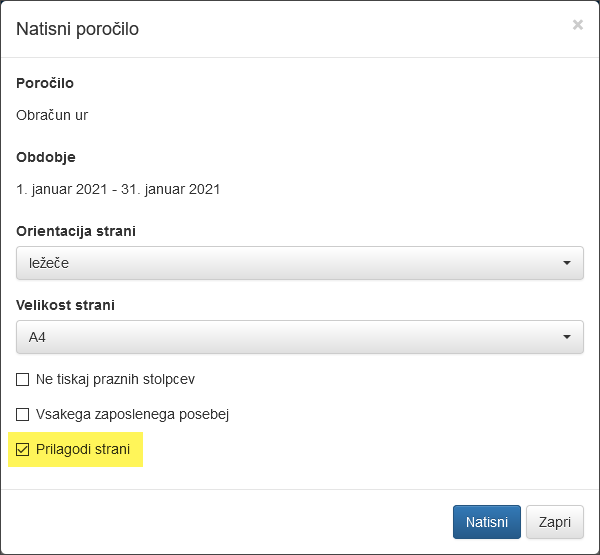Screen dimensions: 600x555
Task: Open the A4 page size dropdown
Action: tap(299, 337)
